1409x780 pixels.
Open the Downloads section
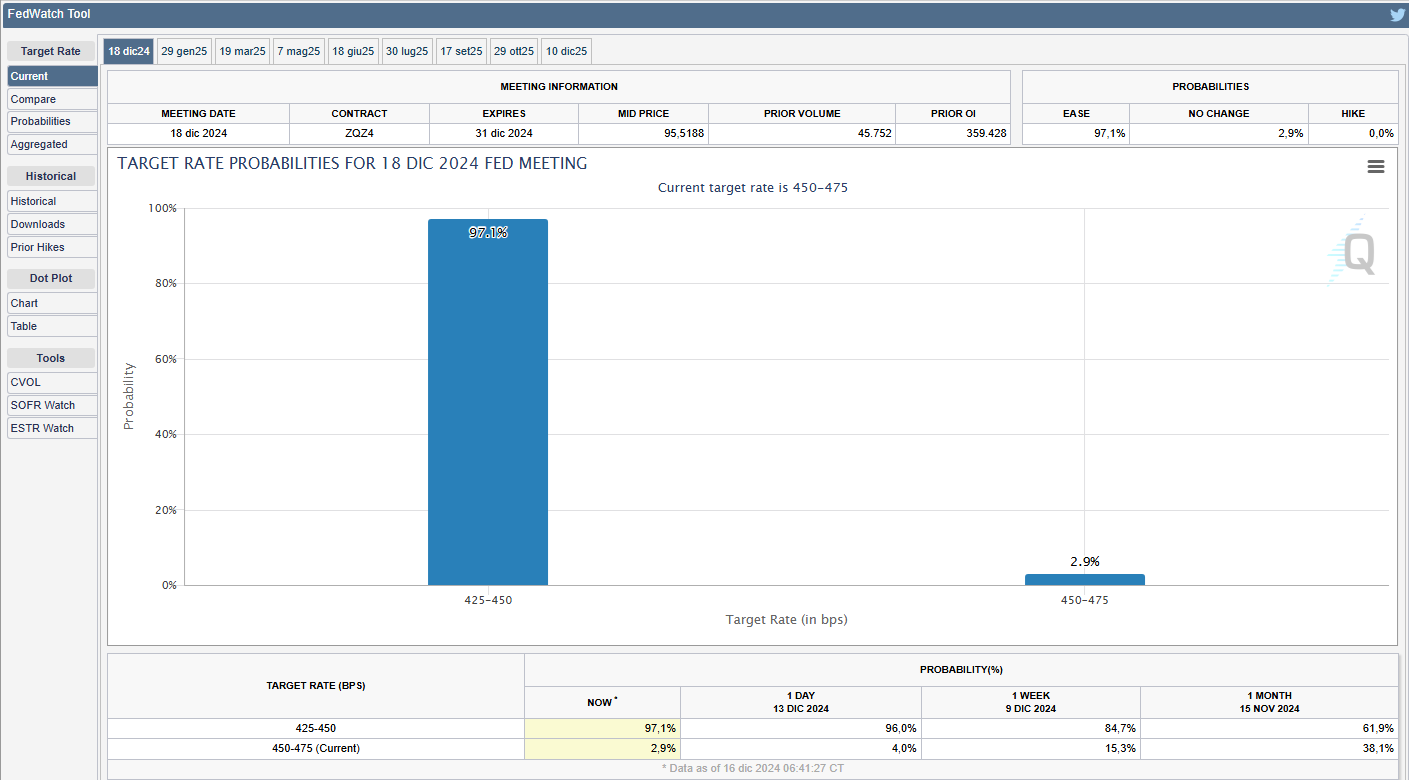point(52,224)
